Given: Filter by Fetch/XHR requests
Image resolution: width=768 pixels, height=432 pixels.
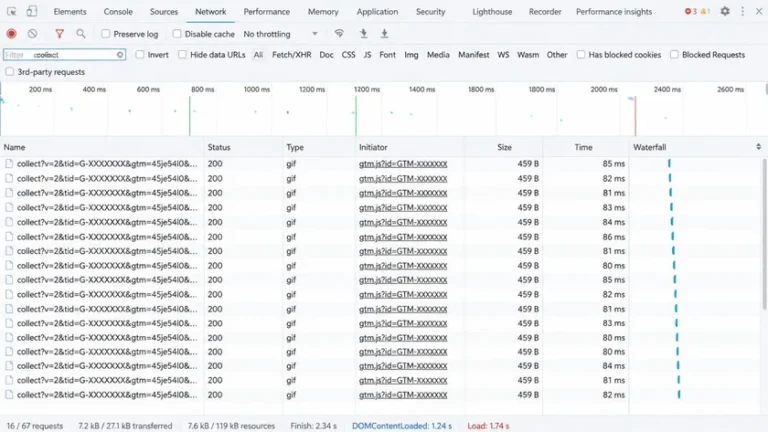Looking at the screenshot, I should coord(291,55).
